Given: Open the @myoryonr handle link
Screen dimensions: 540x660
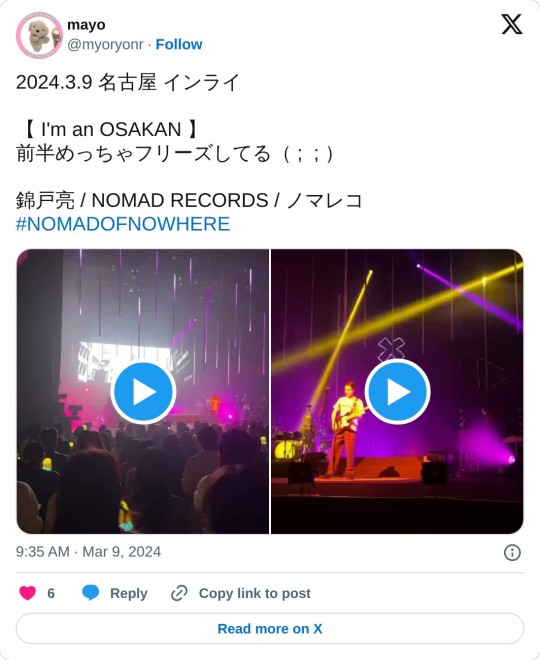Looking at the screenshot, I should tap(105, 44).
